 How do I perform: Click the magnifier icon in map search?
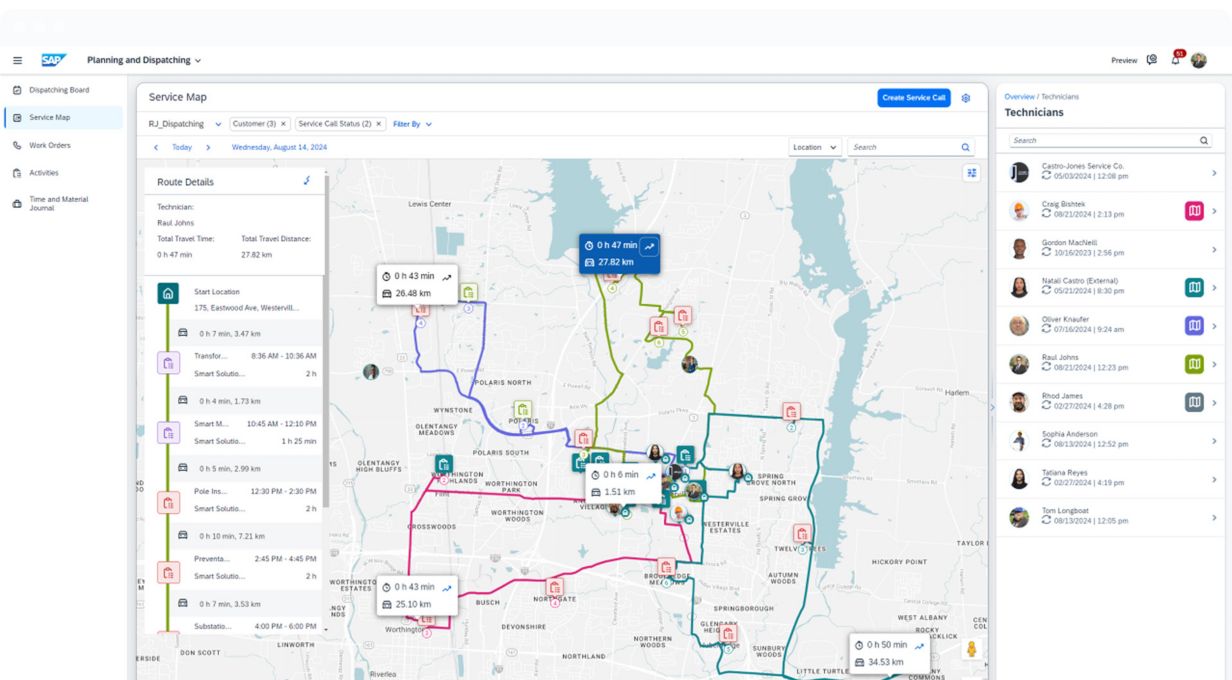click(966, 147)
